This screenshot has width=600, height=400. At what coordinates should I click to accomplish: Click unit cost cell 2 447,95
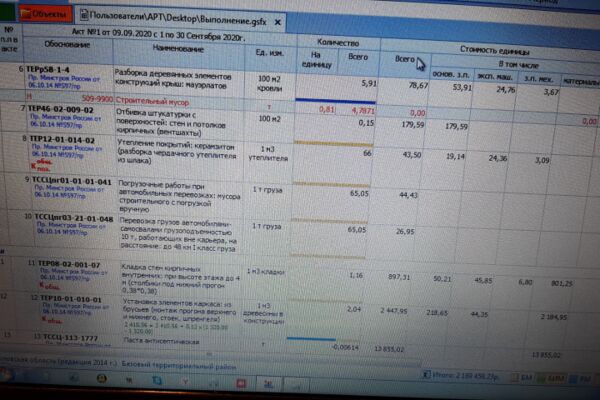tap(394, 311)
